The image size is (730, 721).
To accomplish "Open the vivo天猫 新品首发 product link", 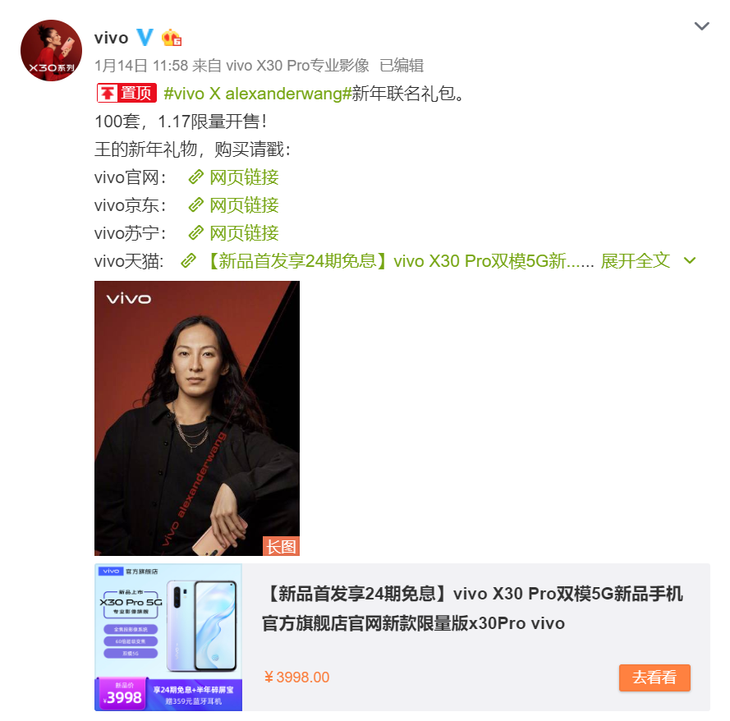I will click(399, 261).
